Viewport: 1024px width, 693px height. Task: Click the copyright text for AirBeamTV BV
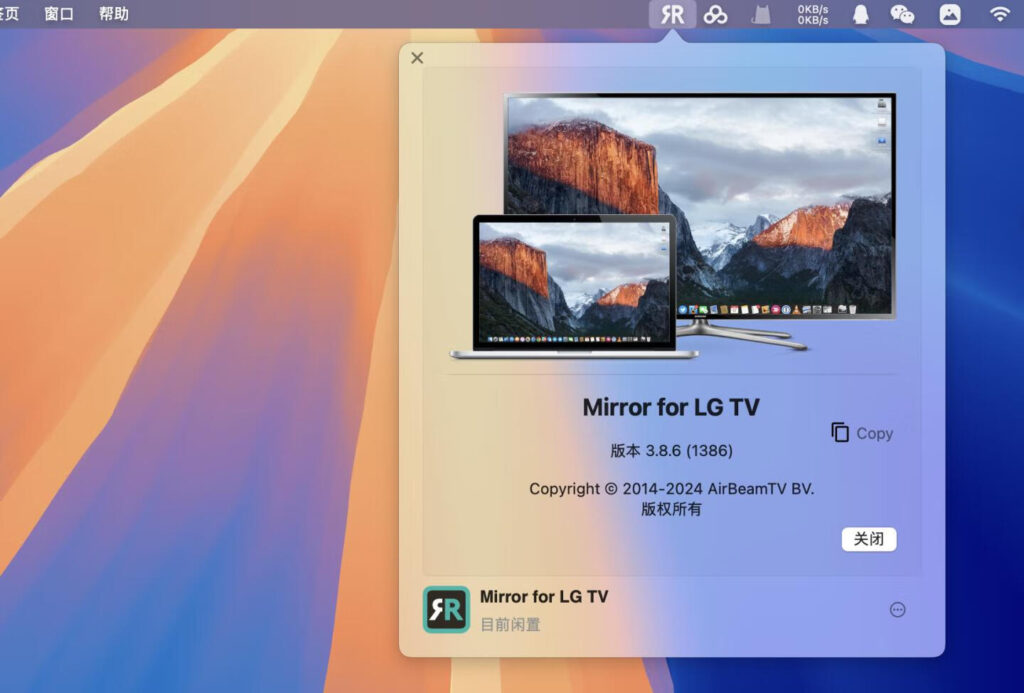click(671, 489)
